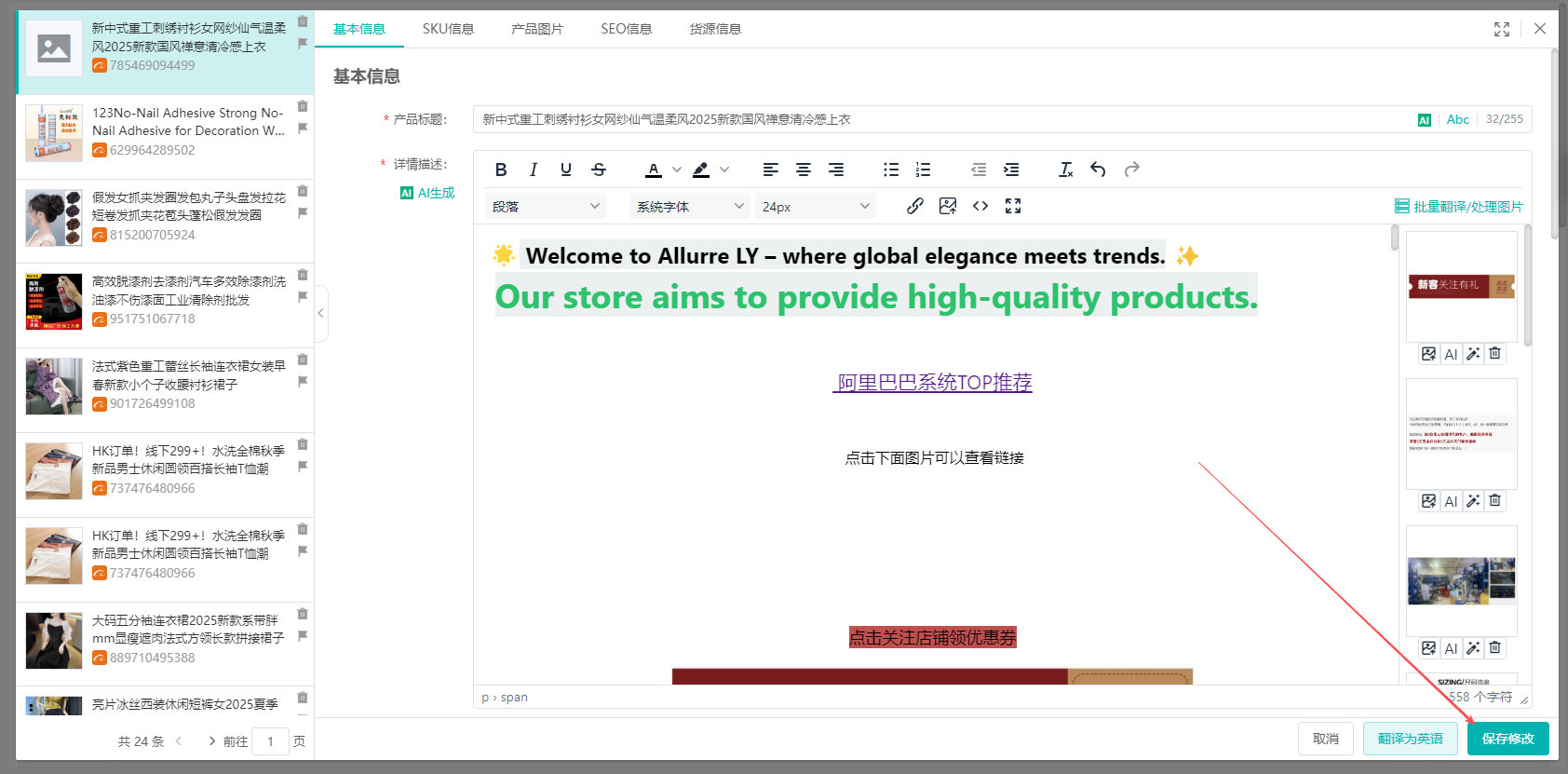
Task: Click the page number input box
Action: pos(270,741)
